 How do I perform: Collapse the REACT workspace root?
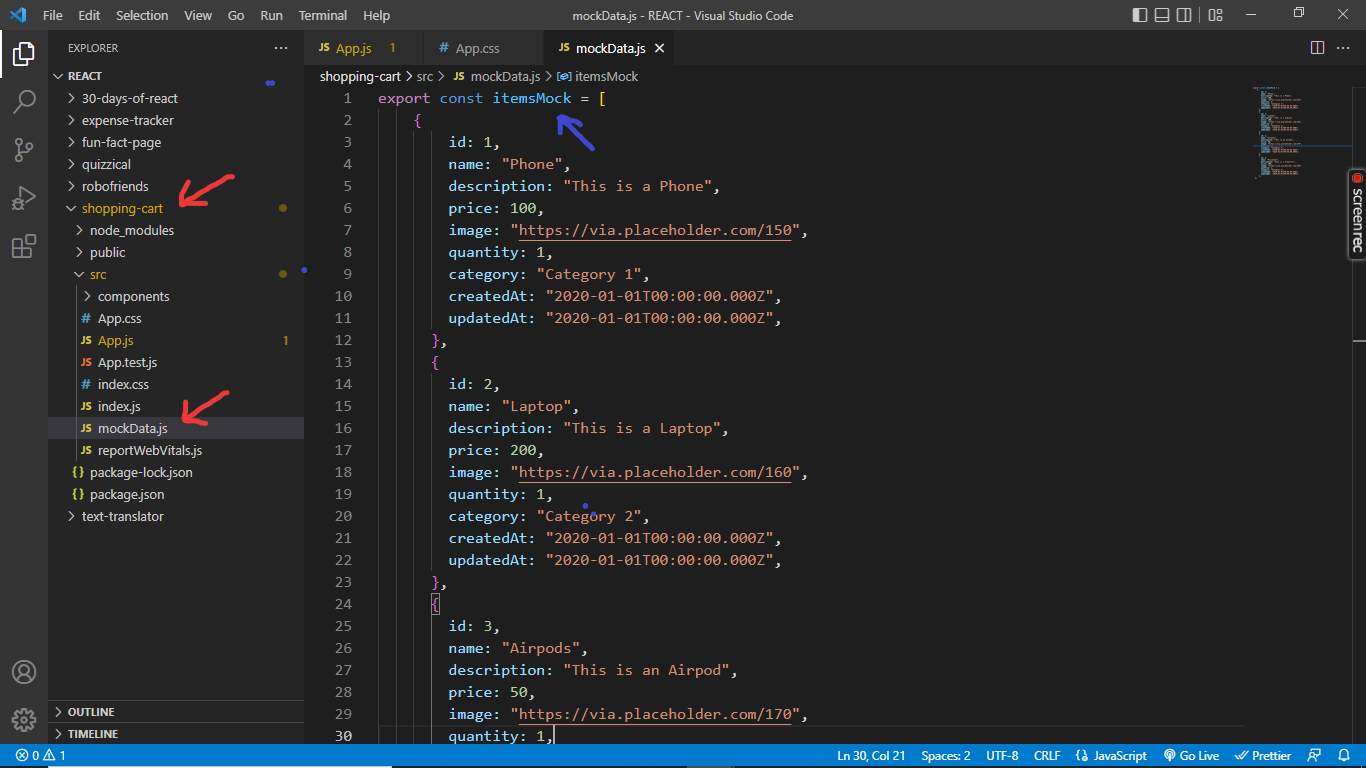176,76
